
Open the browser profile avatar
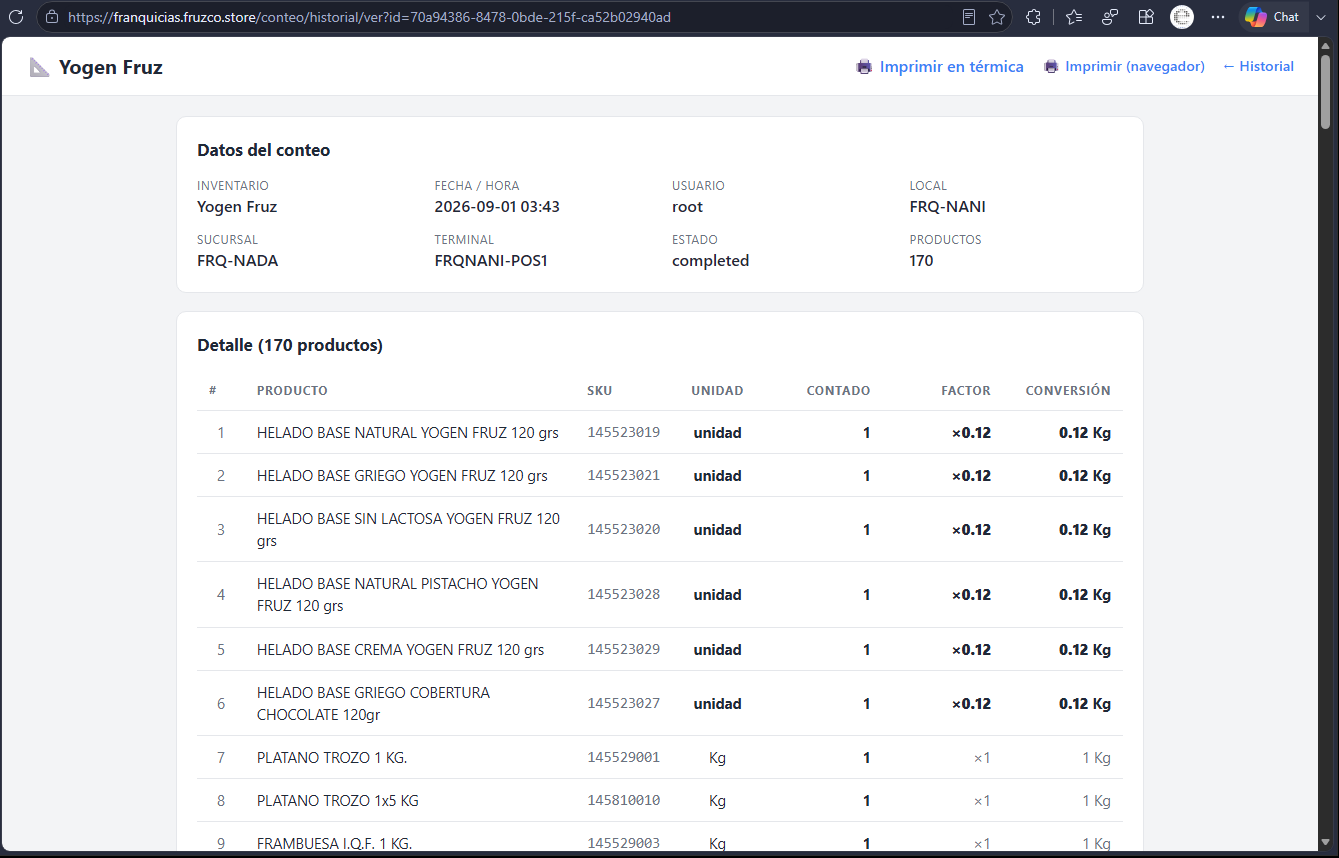tap(1182, 17)
